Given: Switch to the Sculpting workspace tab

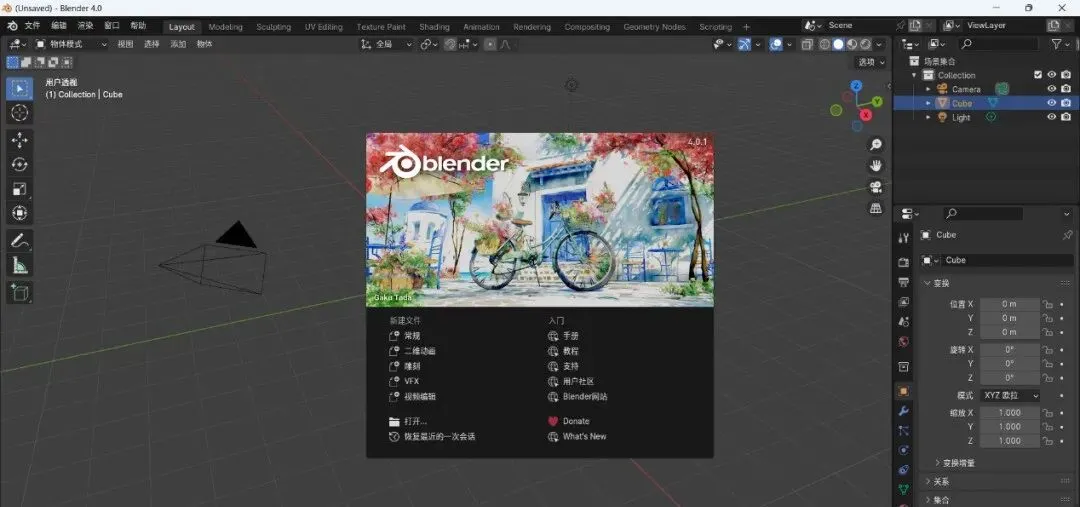Looking at the screenshot, I should [273, 27].
